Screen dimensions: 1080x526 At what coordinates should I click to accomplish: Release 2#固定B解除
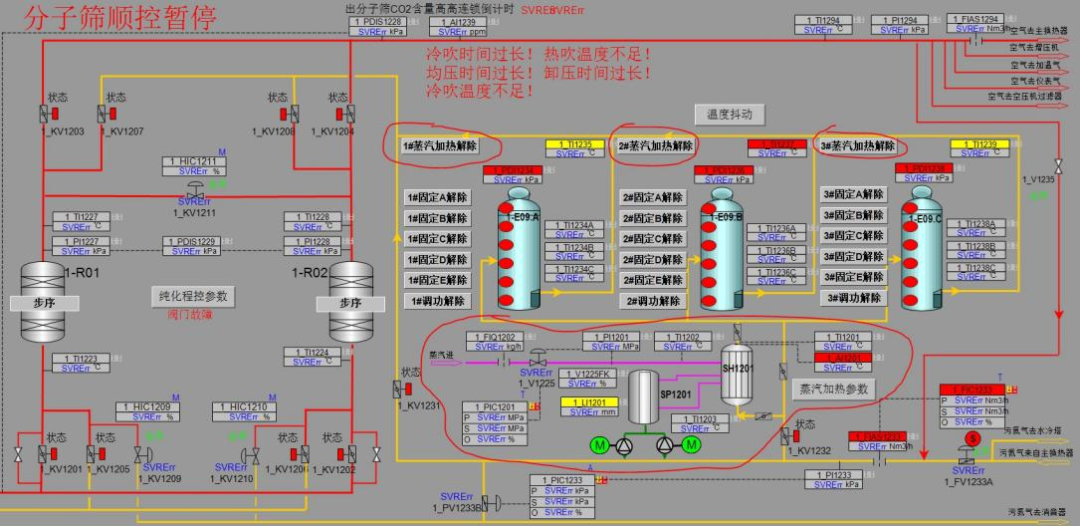pyautogui.click(x=652, y=218)
